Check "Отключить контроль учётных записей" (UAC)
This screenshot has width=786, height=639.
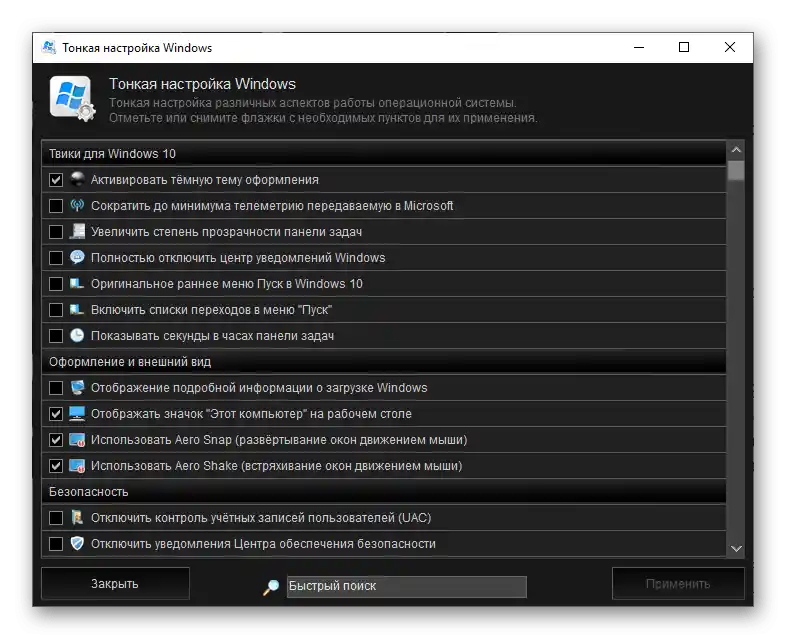tap(56, 518)
